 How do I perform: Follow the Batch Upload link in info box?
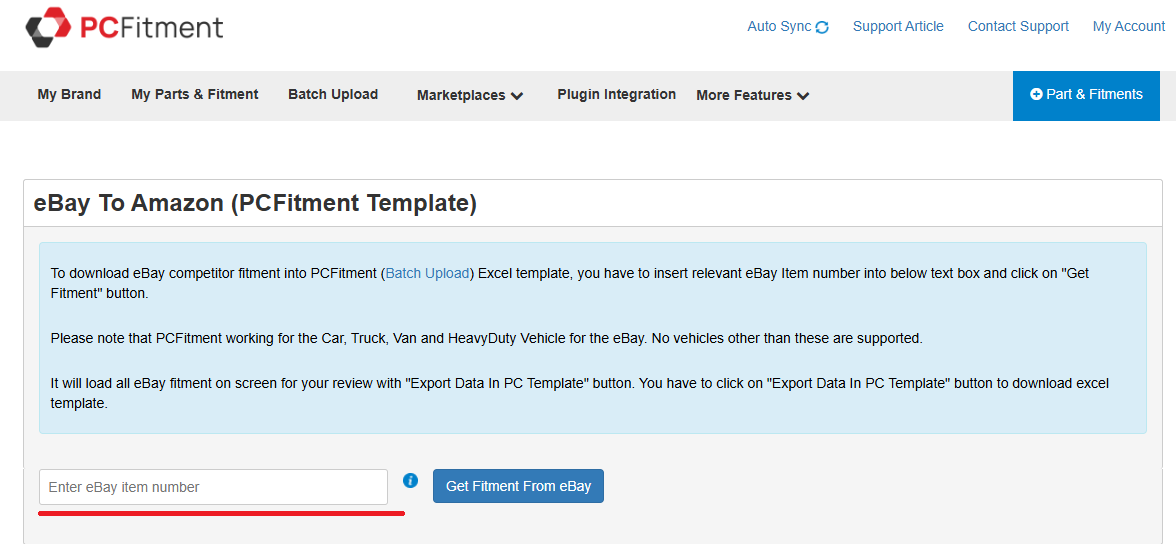click(428, 273)
